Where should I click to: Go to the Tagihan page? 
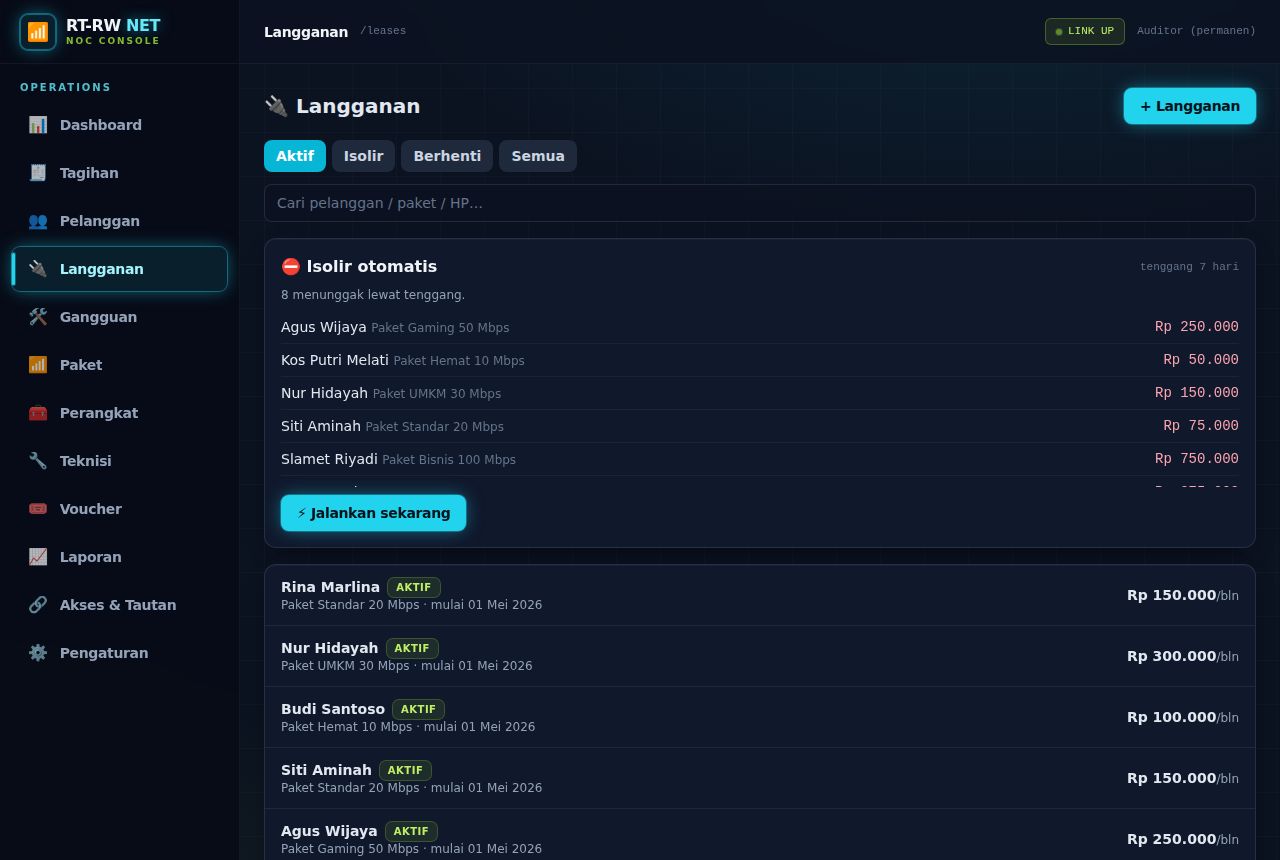click(120, 173)
